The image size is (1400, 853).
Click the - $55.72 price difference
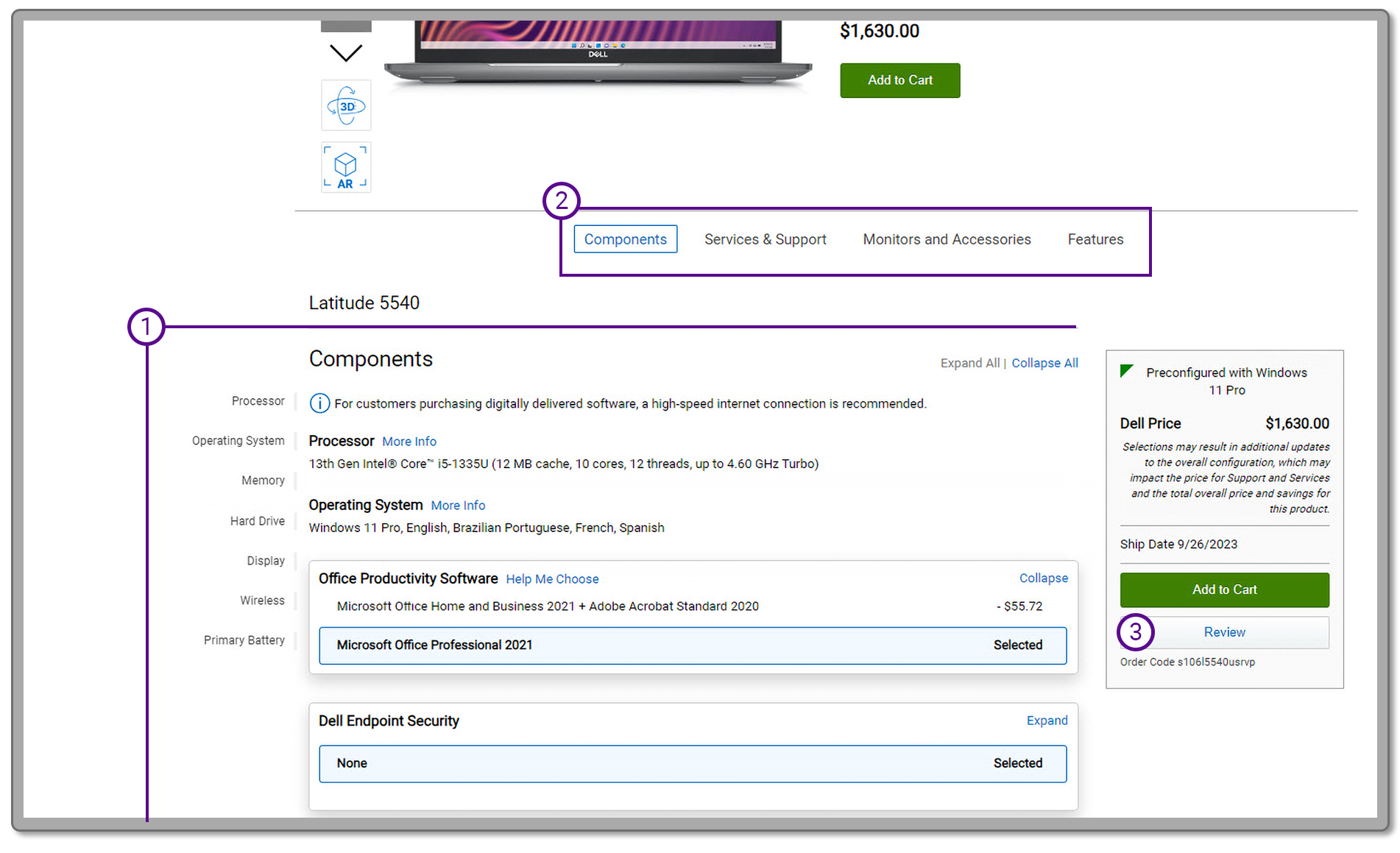click(x=1019, y=606)
